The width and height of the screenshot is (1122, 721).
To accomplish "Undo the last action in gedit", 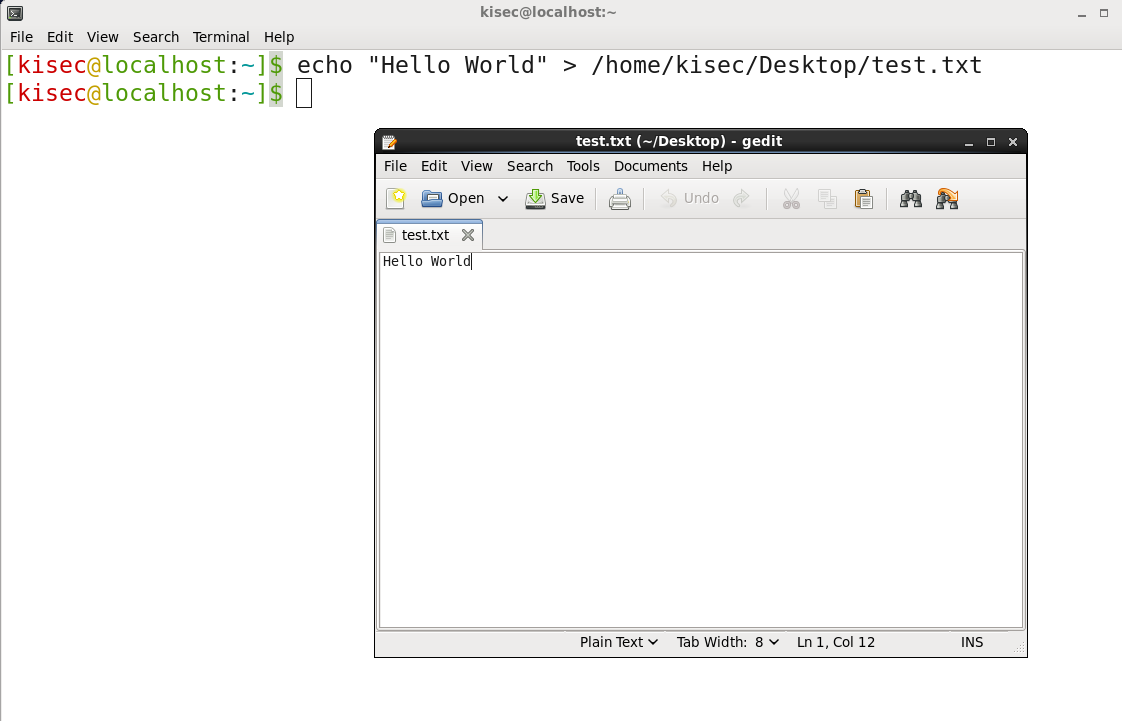I will point(689,198).
